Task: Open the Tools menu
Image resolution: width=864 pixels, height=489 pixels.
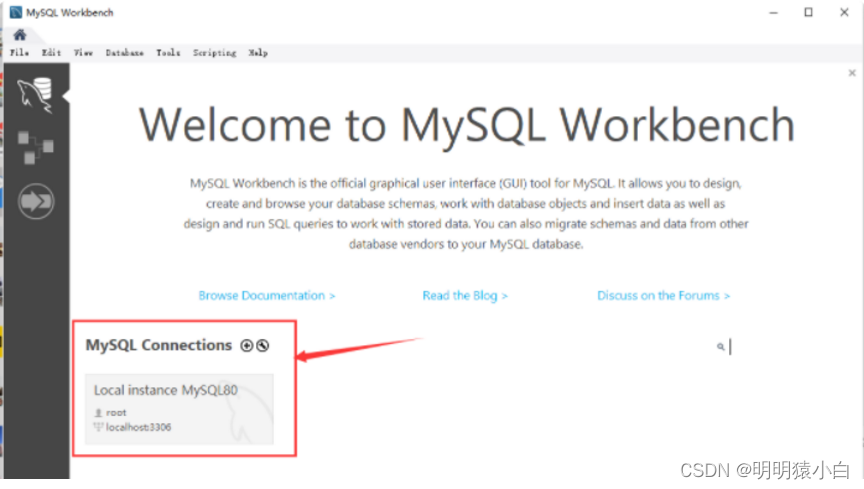Action: point(168,53)
